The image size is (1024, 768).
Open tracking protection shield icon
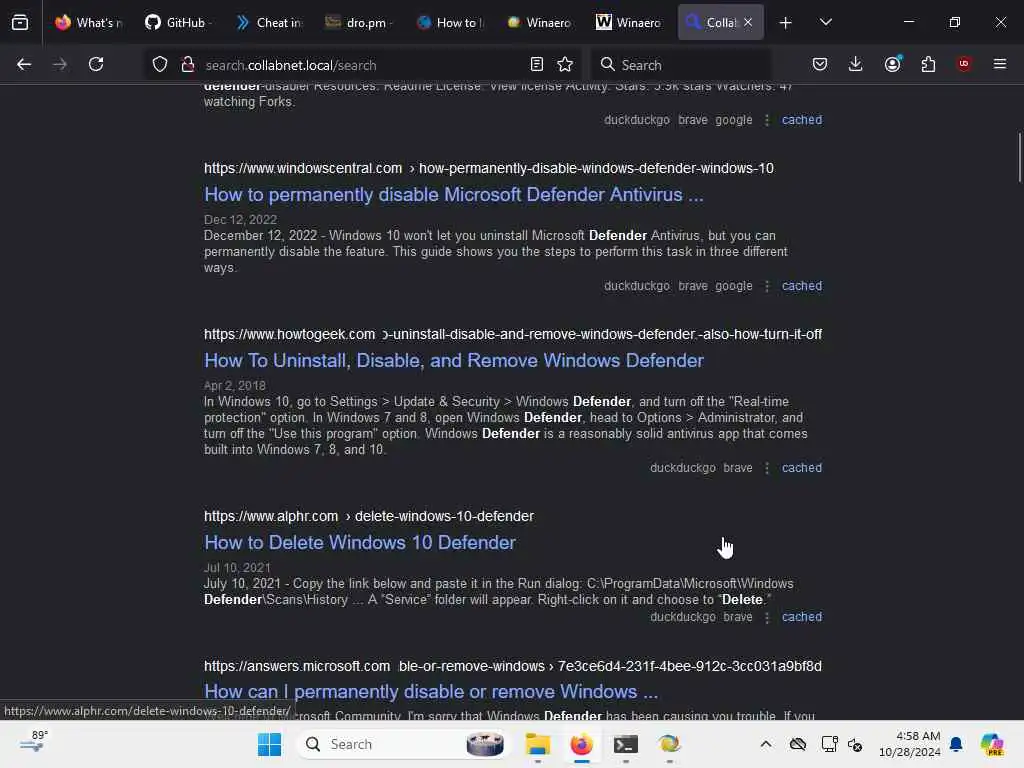point(160,65)
